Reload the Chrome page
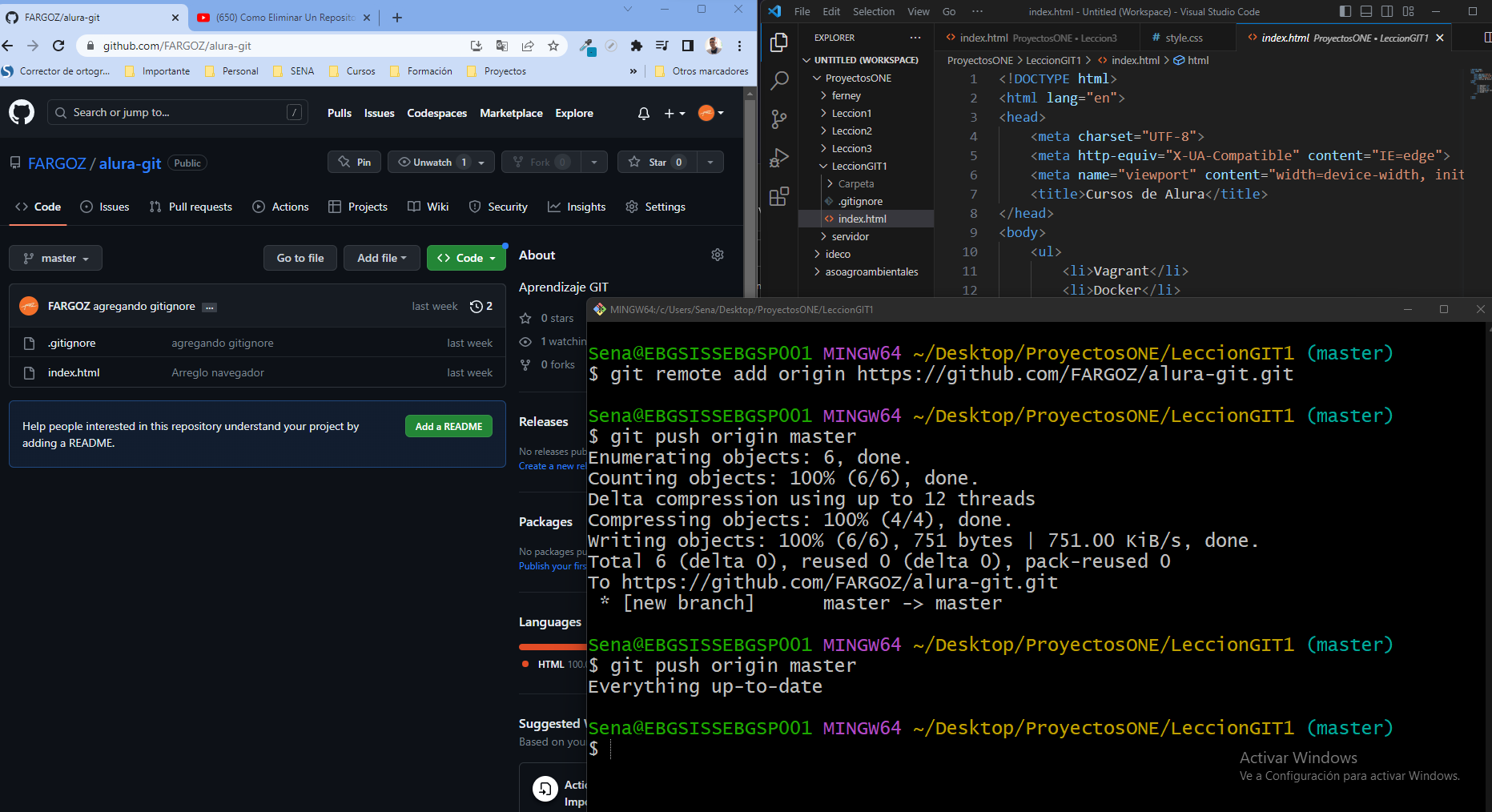Image resolution: width=1492 pixels, height=812 pixels. click(x=58, y=46)
